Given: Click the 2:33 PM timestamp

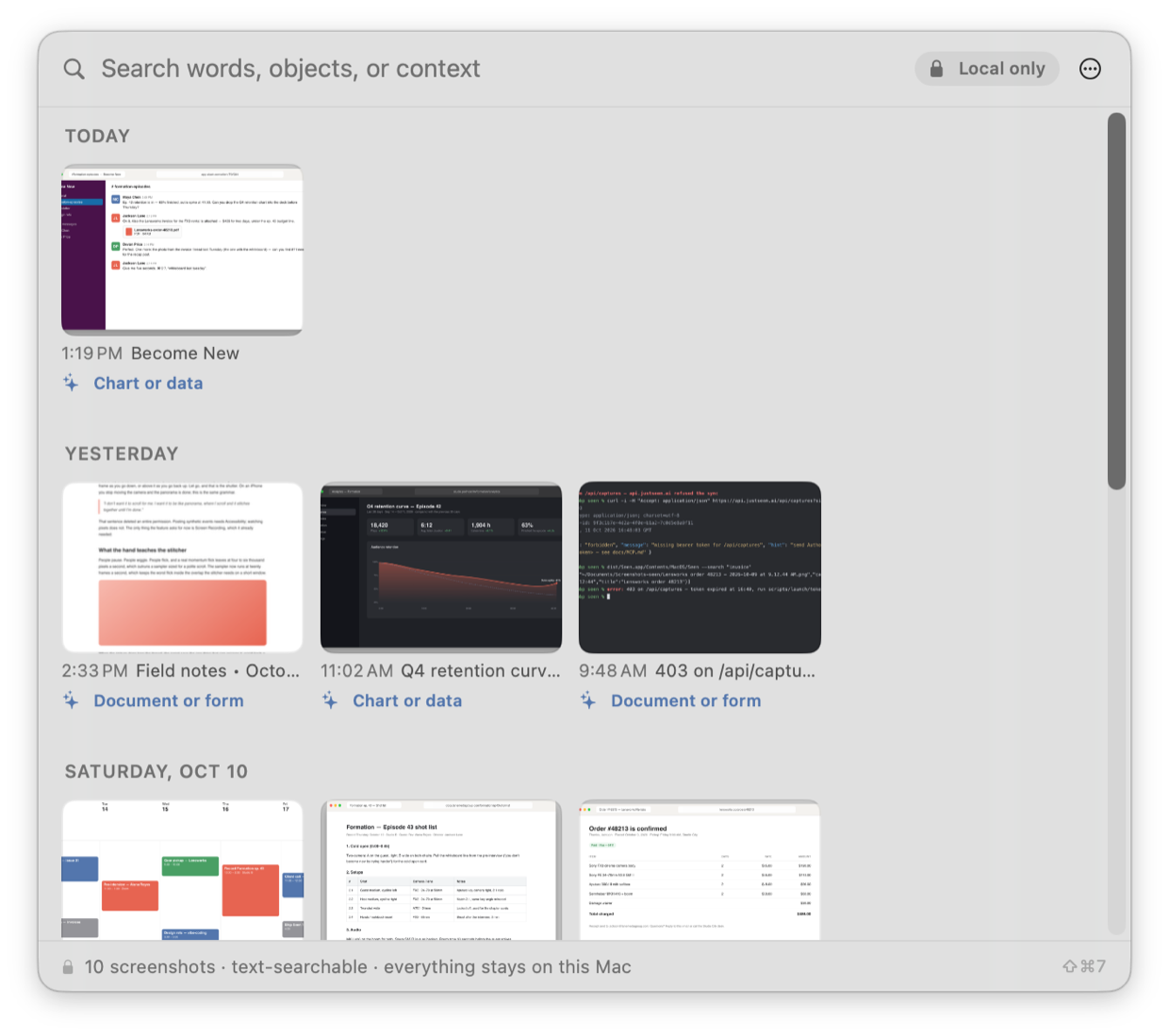Looking at the screenshot, I should 94,671.
